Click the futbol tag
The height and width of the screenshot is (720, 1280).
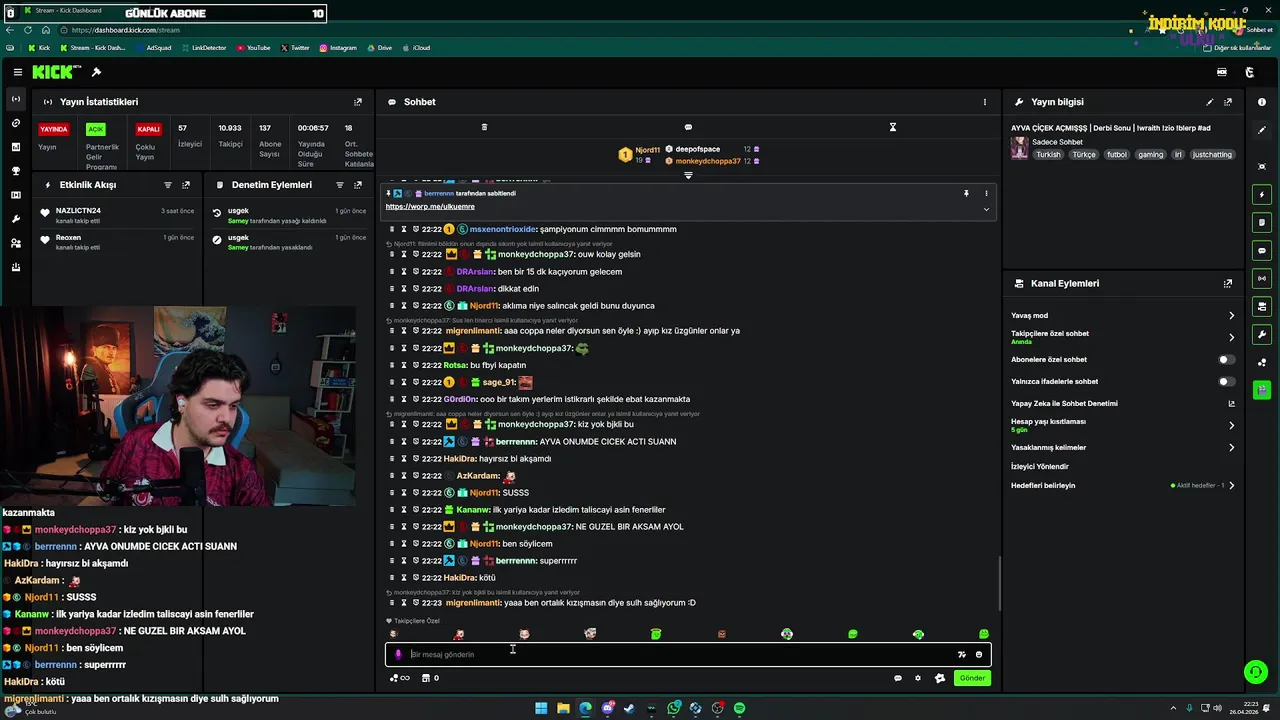1117,155
